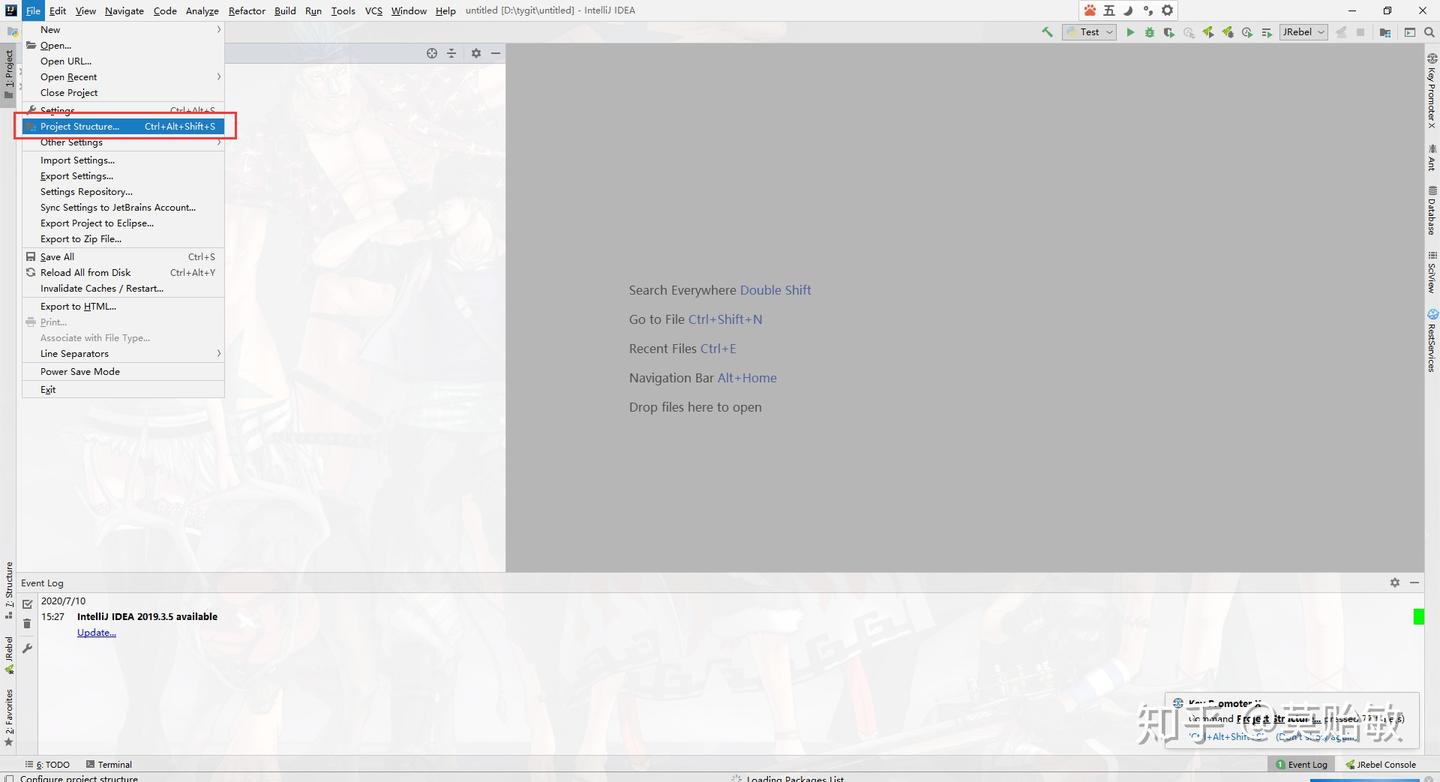1440x782 pixels.
Task: Switch to the Terminal tool window
Action: click(115, 764)
